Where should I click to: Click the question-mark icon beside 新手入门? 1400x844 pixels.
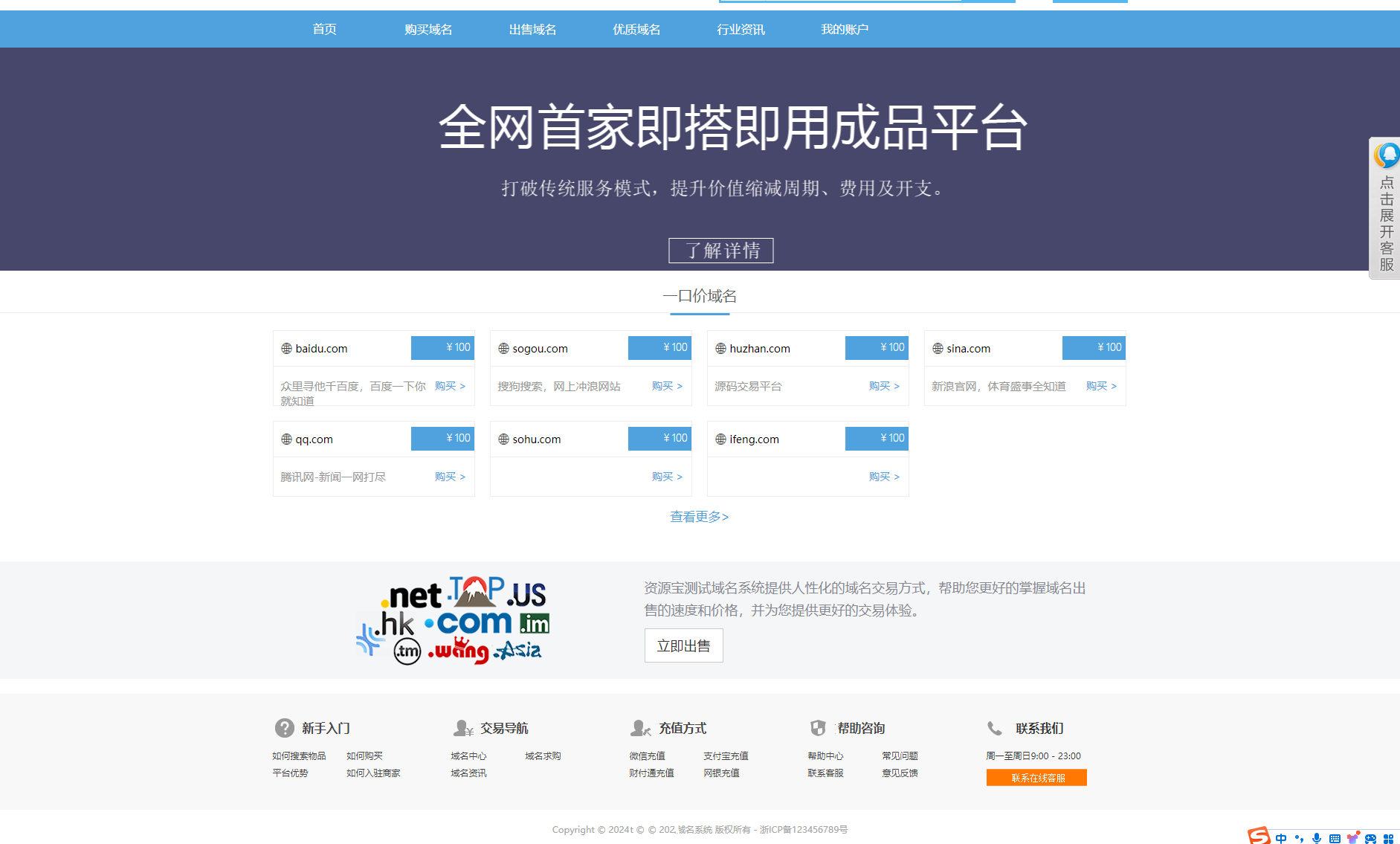(x=283, y=728)
